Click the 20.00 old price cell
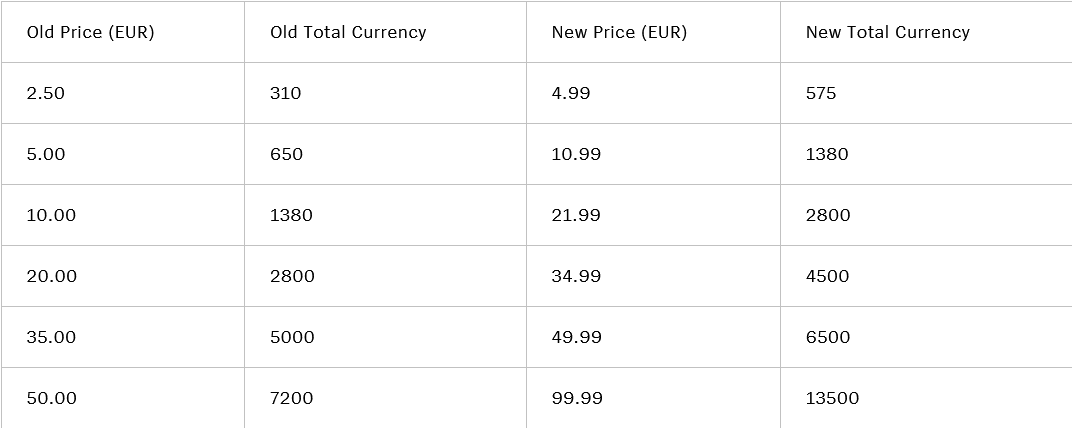Screen dimensions: 1072x428 pyautogui.click(x=51, y=276)
